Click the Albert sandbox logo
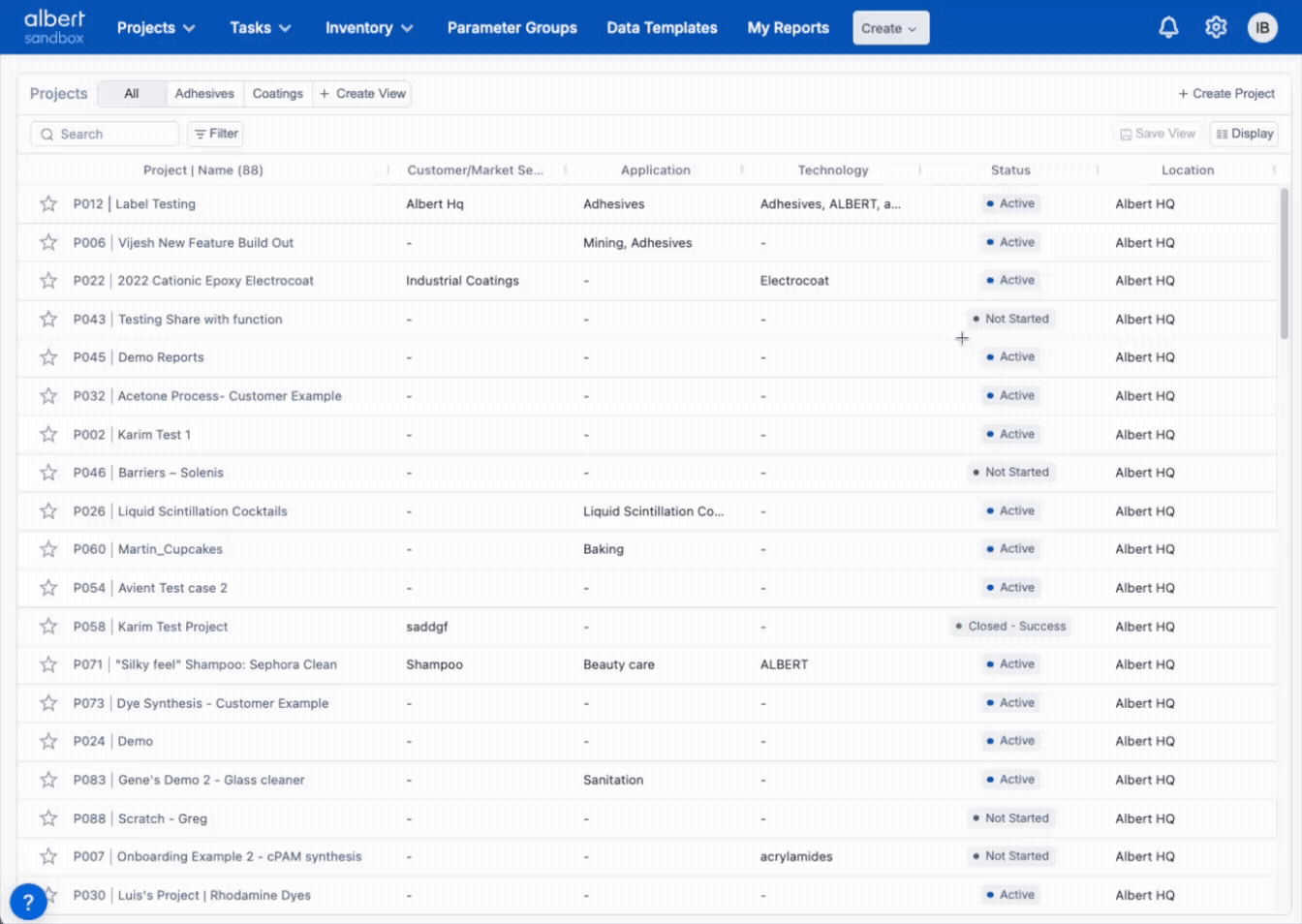 [54, 27]
